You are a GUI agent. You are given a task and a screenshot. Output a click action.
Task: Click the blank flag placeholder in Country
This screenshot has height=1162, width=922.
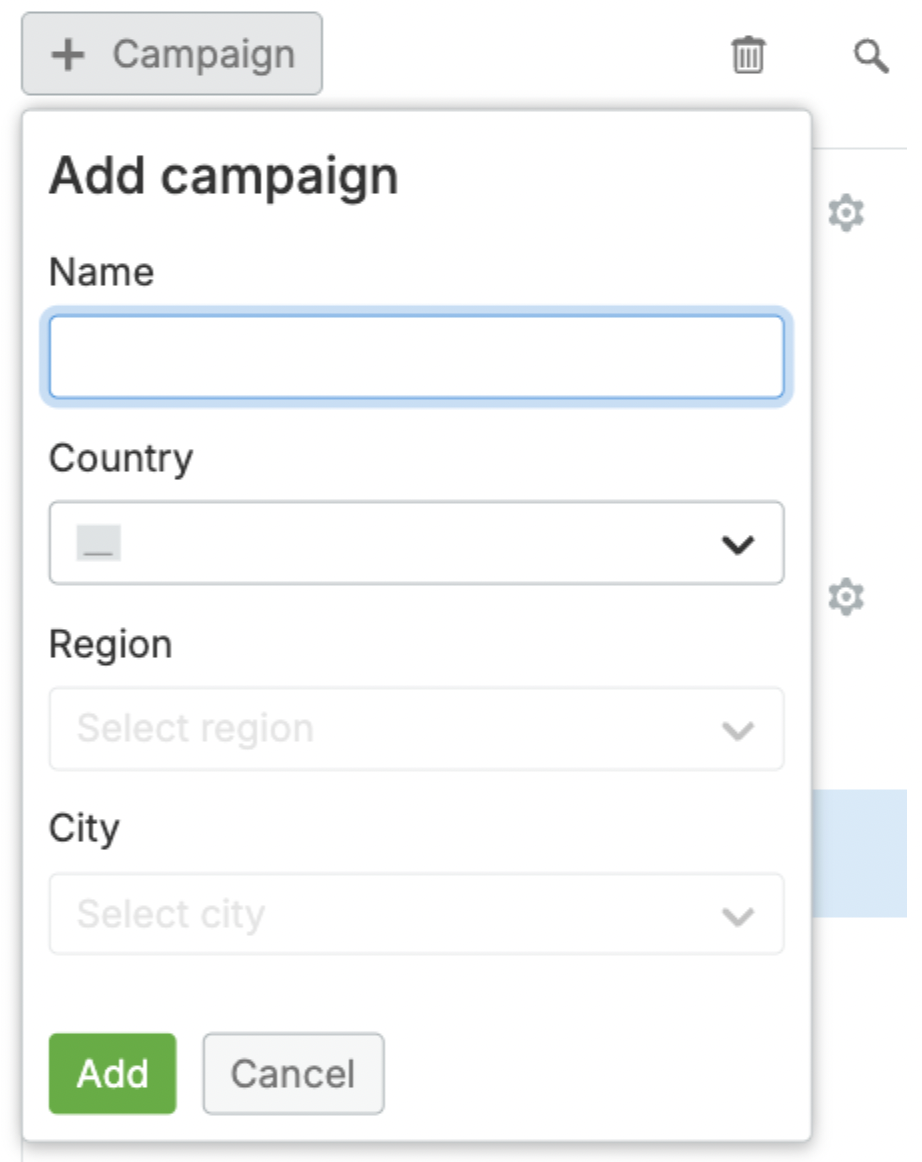pyautogui.click(x=99, y=543)
